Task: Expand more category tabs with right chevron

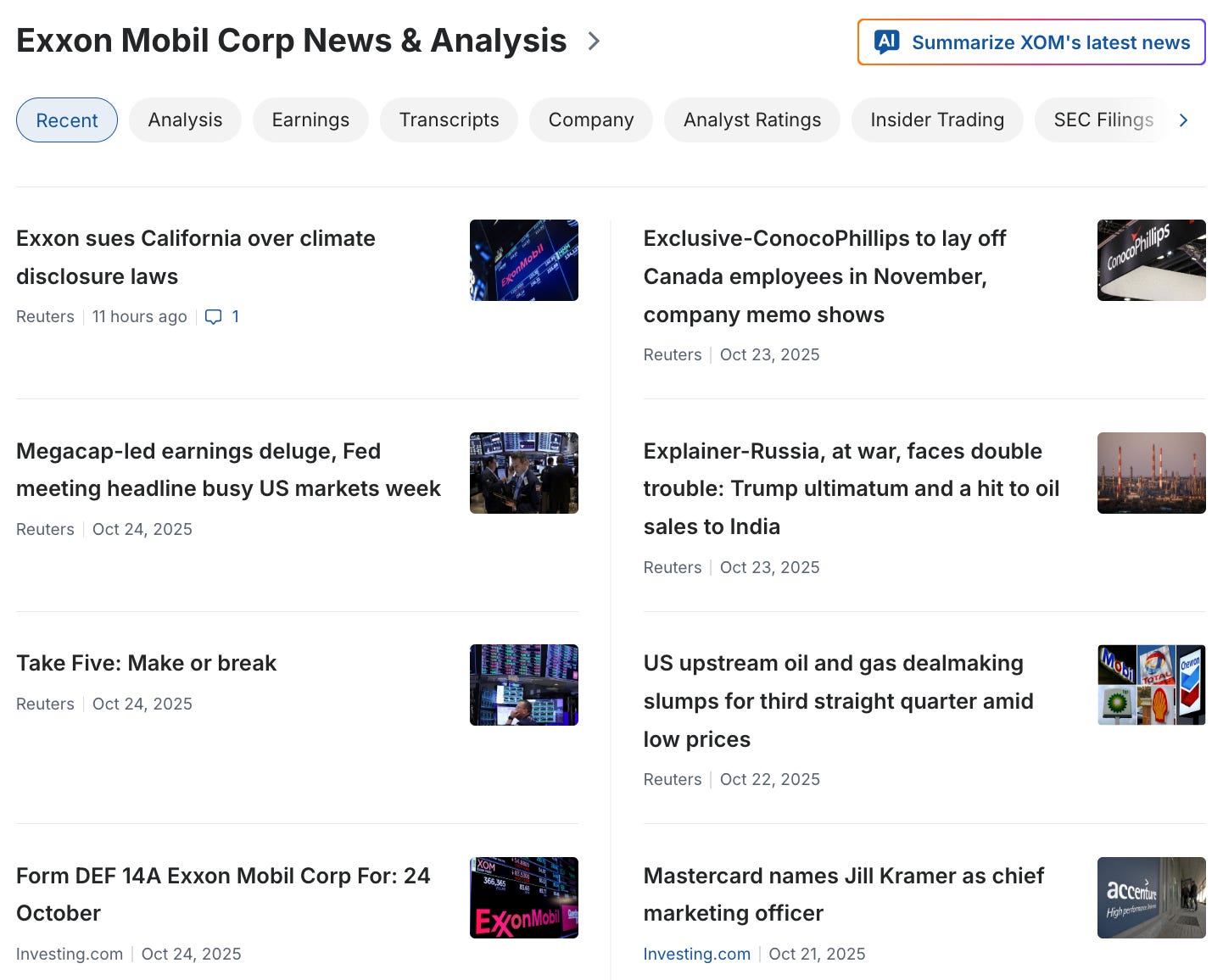Action: (1184, 120)
